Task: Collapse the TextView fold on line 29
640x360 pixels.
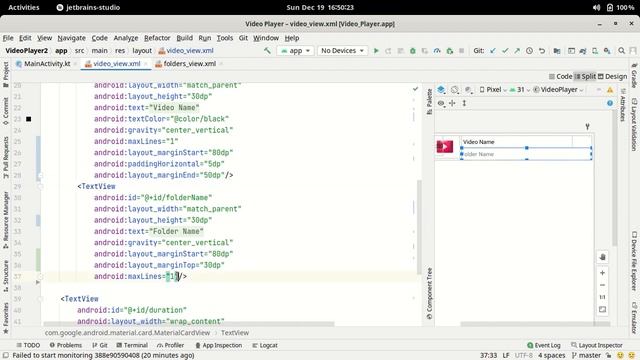Action: [40, 187]
